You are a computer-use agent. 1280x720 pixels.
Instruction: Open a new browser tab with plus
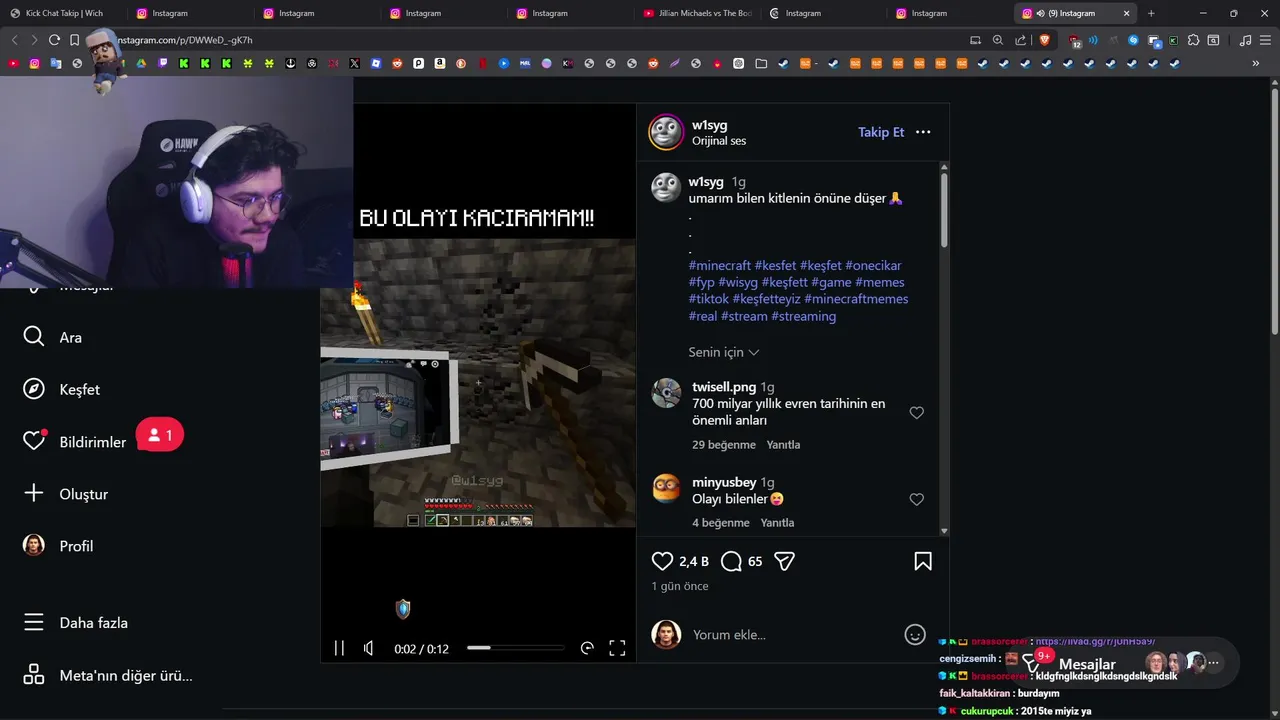click(1151, 13)
